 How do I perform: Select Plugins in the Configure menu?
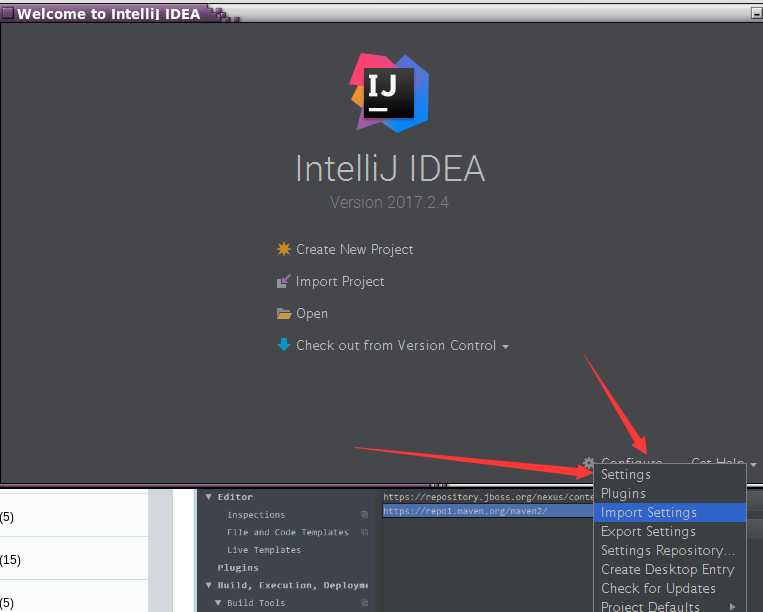point(670,493)
